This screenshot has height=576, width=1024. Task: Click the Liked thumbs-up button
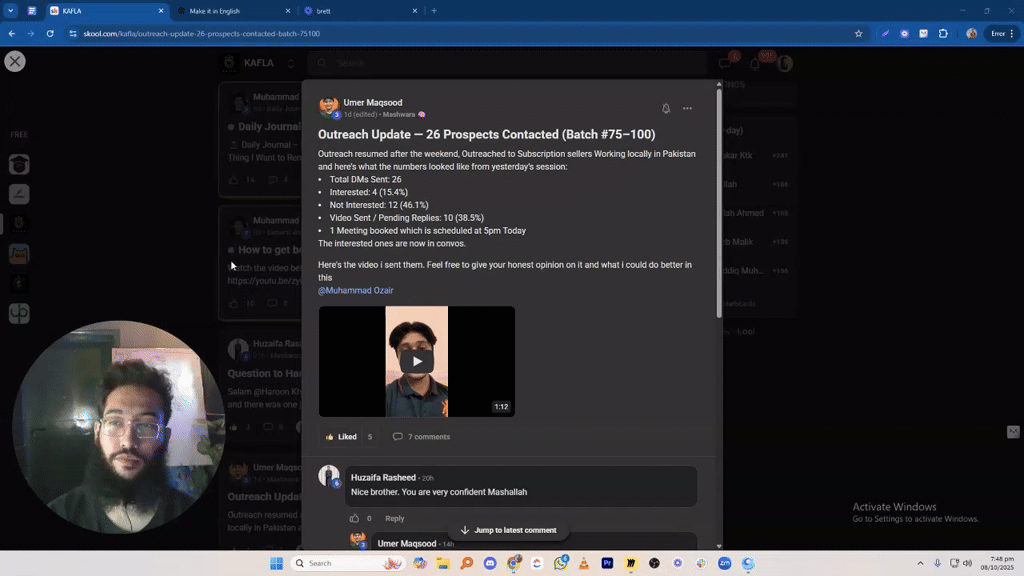point(341,437)
